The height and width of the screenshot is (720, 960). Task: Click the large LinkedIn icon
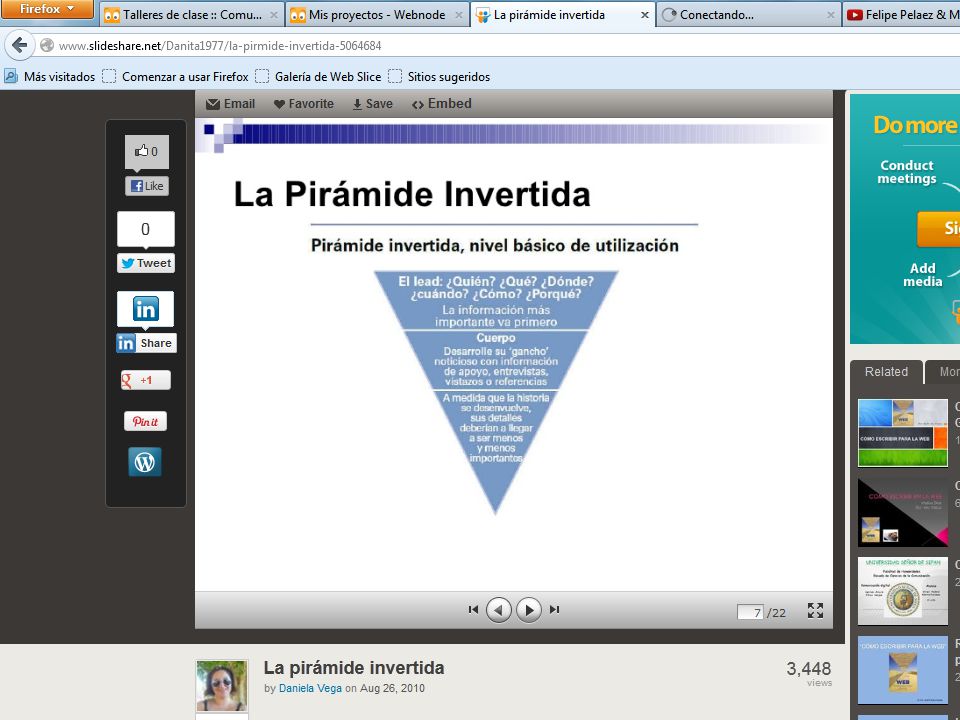(146, 309)
